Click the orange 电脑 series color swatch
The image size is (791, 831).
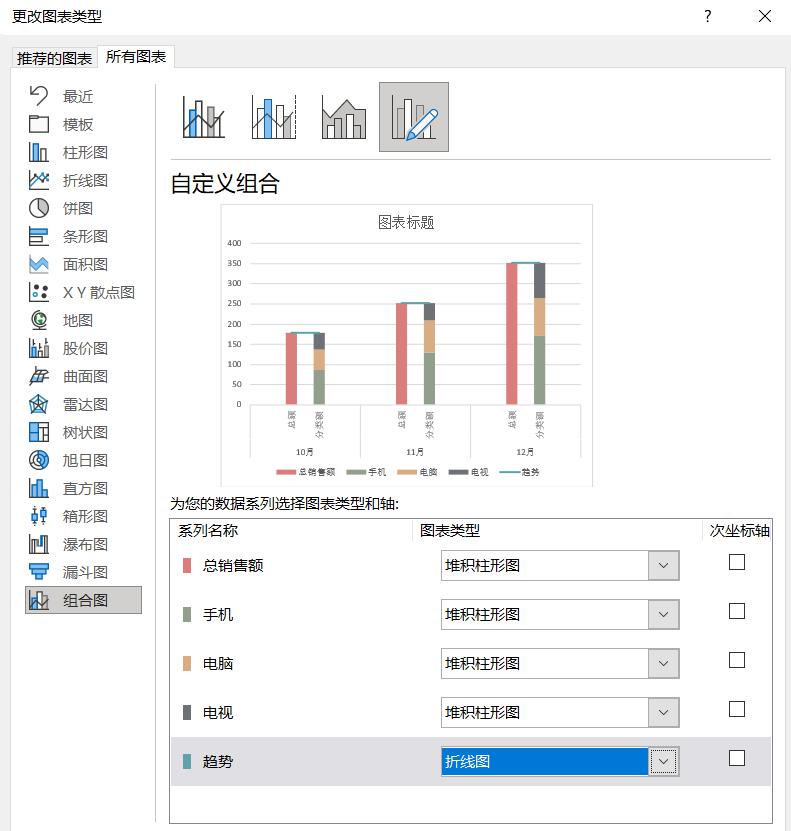pyautogui.click(x=187, y=664)
